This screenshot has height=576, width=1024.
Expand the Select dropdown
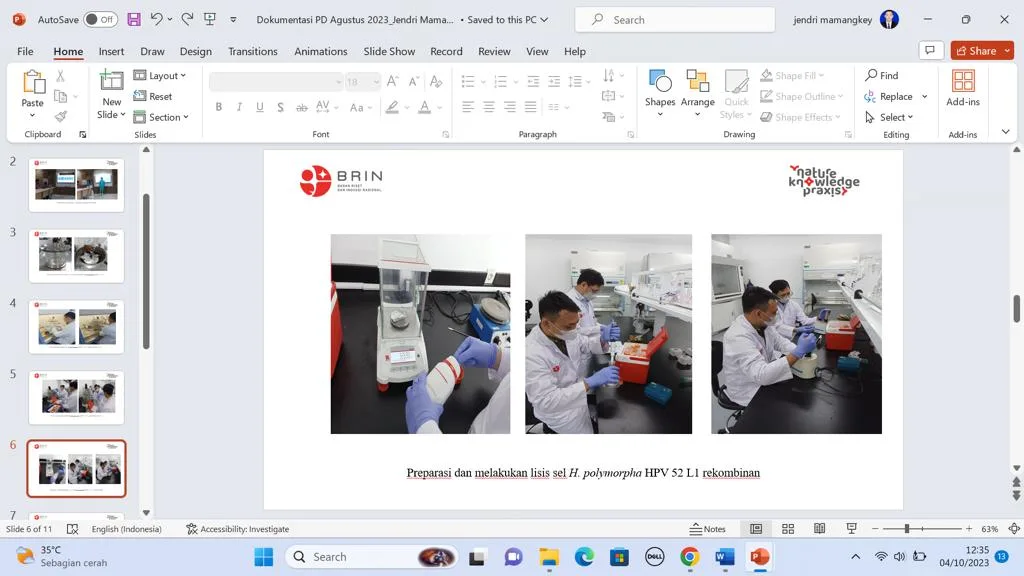coord(889,117)
